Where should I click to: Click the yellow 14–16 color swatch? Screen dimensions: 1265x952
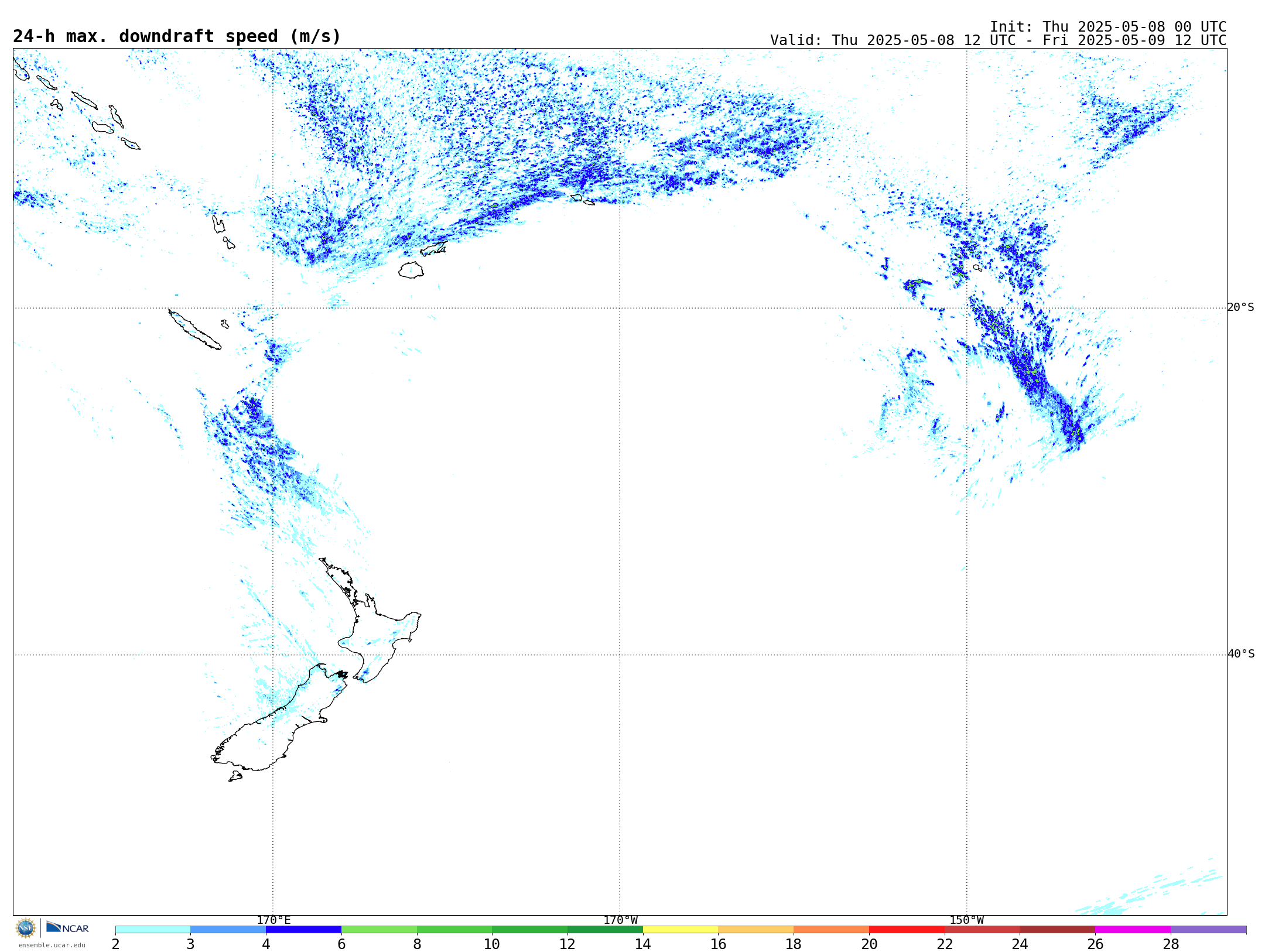coord(681,930)
